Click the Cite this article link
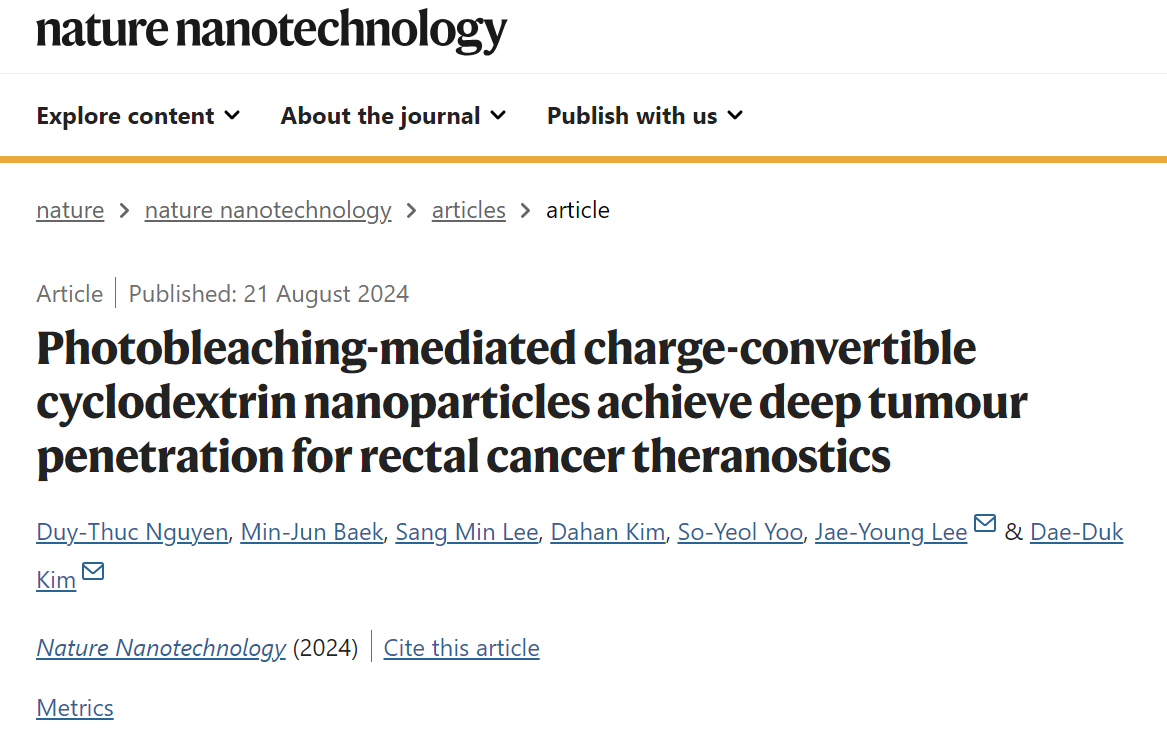Viewport: 1167px width, 735px height. click(x=461, y=648)
